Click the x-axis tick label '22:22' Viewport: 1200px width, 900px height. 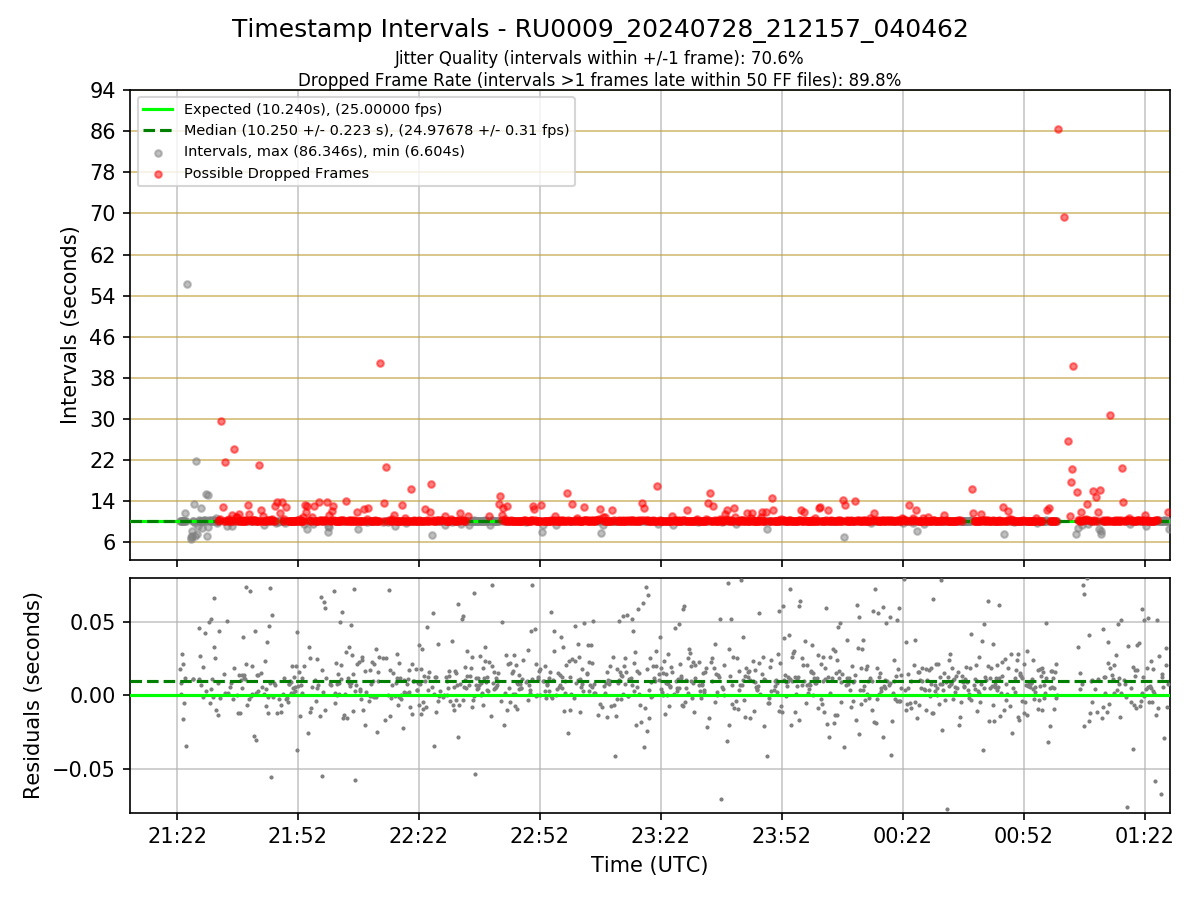pos(419,835)
